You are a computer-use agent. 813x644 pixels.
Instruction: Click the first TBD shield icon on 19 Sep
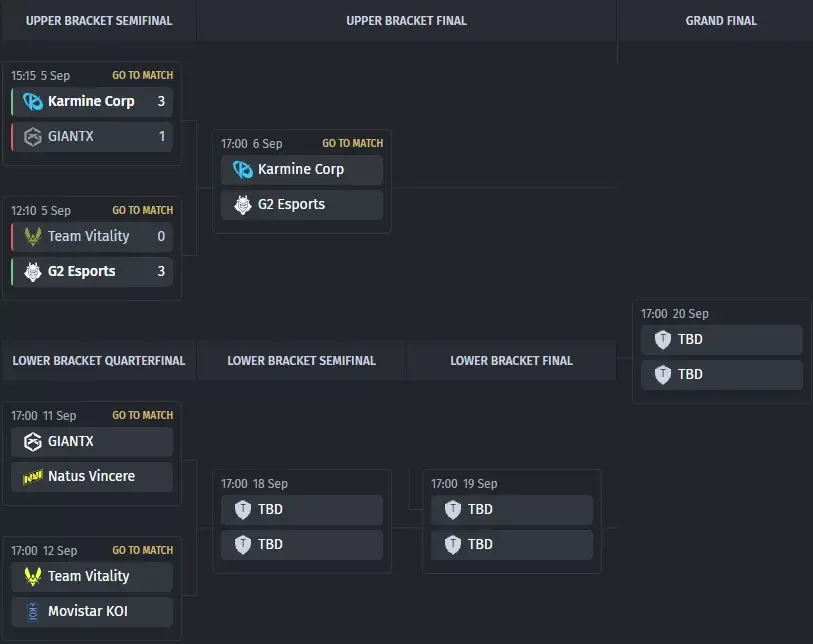[453, 510]
